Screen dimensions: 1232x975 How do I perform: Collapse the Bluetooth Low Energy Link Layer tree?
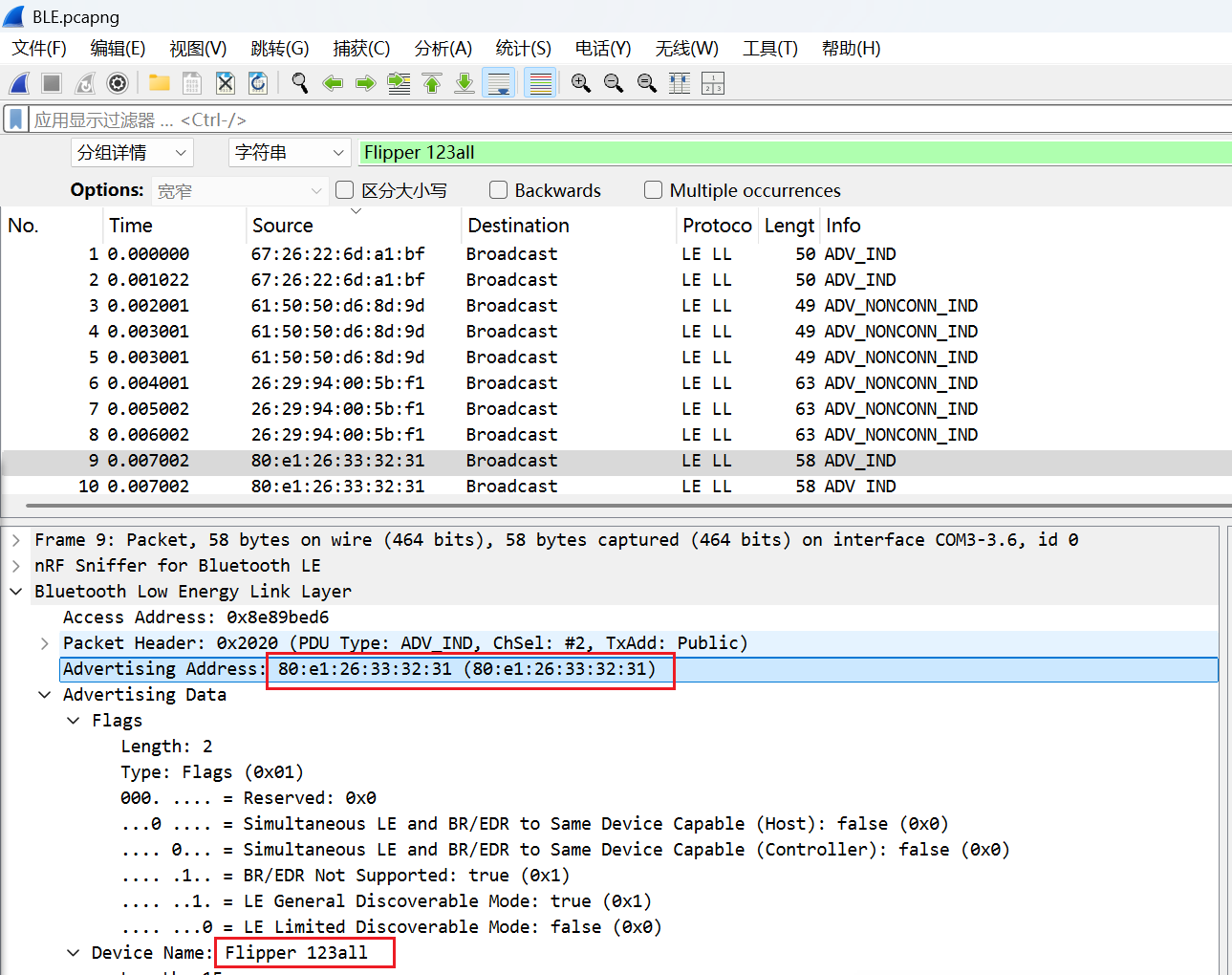(16, 592)
